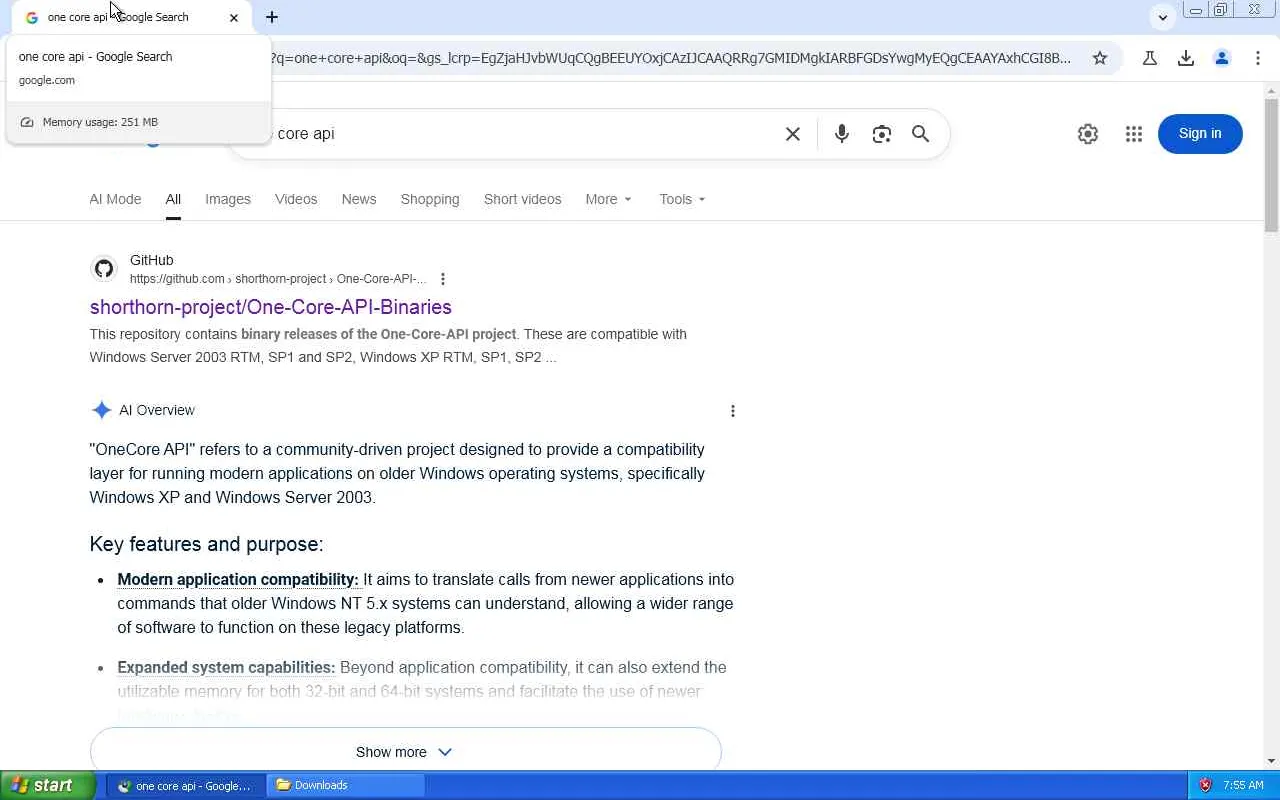
Task: Start voice search with microphone
Action: click(x=842, y=134)
